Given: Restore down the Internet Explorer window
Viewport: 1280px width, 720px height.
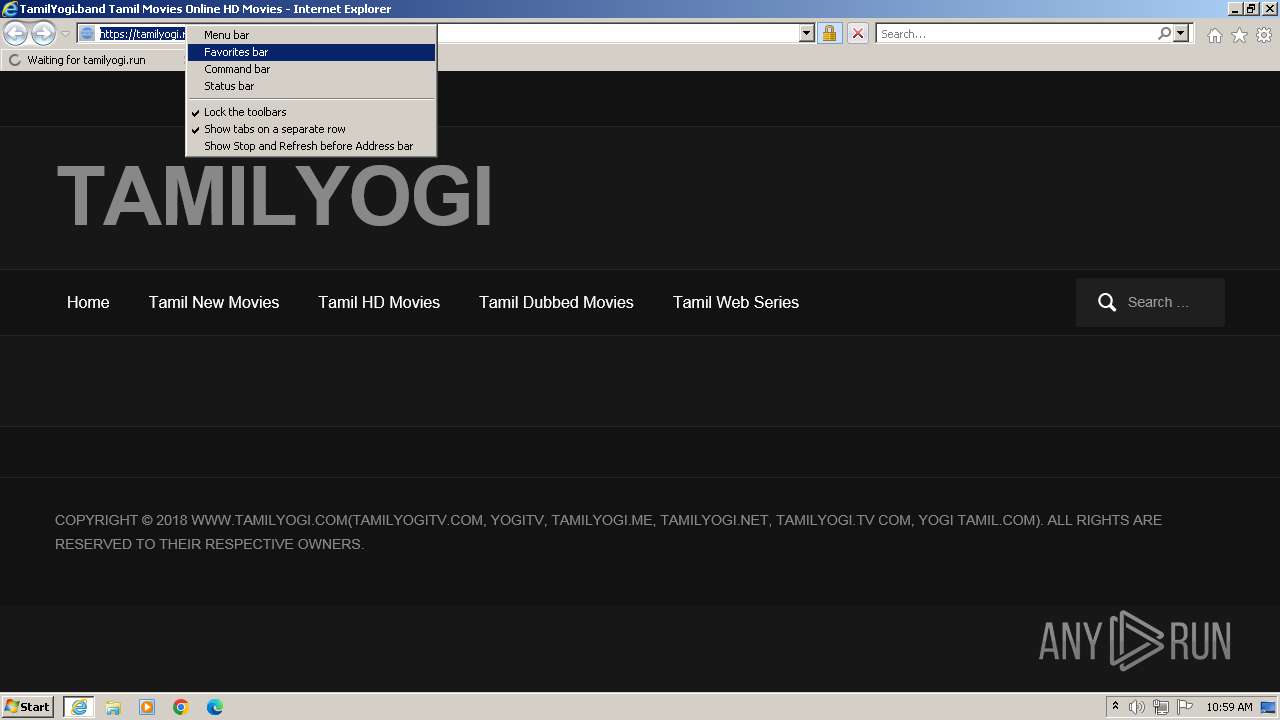Looking at the screenshot, I should tap(1251, 9).
